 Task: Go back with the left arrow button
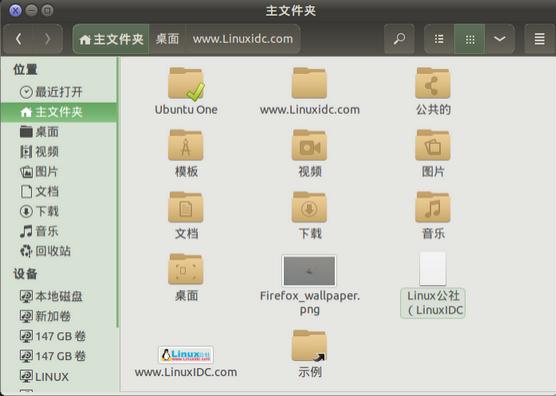[x=18, y=39]
